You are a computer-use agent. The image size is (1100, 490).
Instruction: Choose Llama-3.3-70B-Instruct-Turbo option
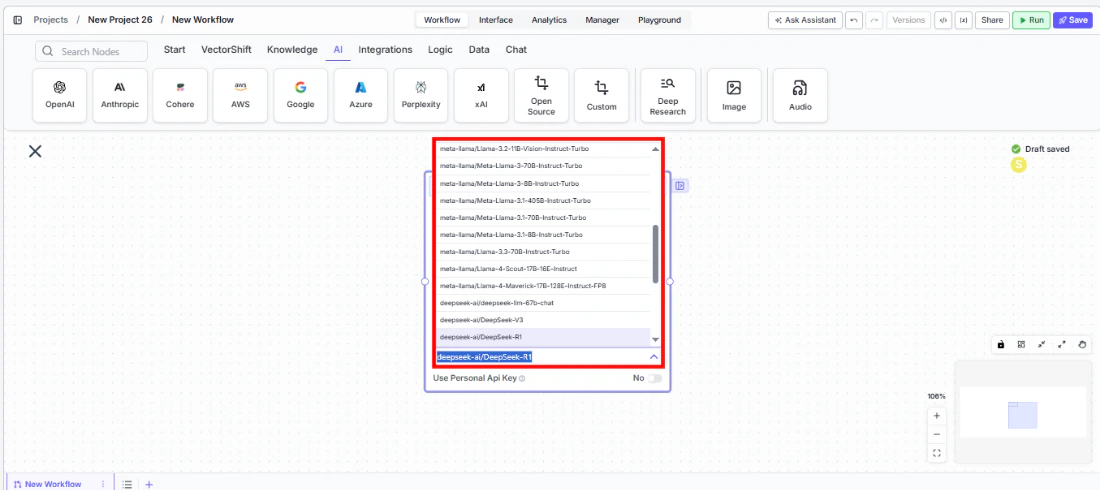[x=543, y=251]
